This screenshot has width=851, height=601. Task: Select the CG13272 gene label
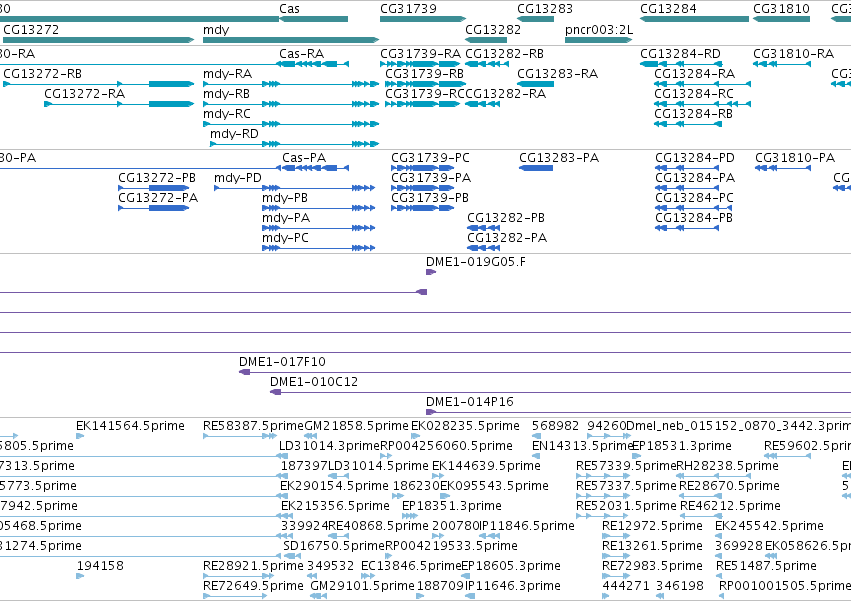point(31,29)
